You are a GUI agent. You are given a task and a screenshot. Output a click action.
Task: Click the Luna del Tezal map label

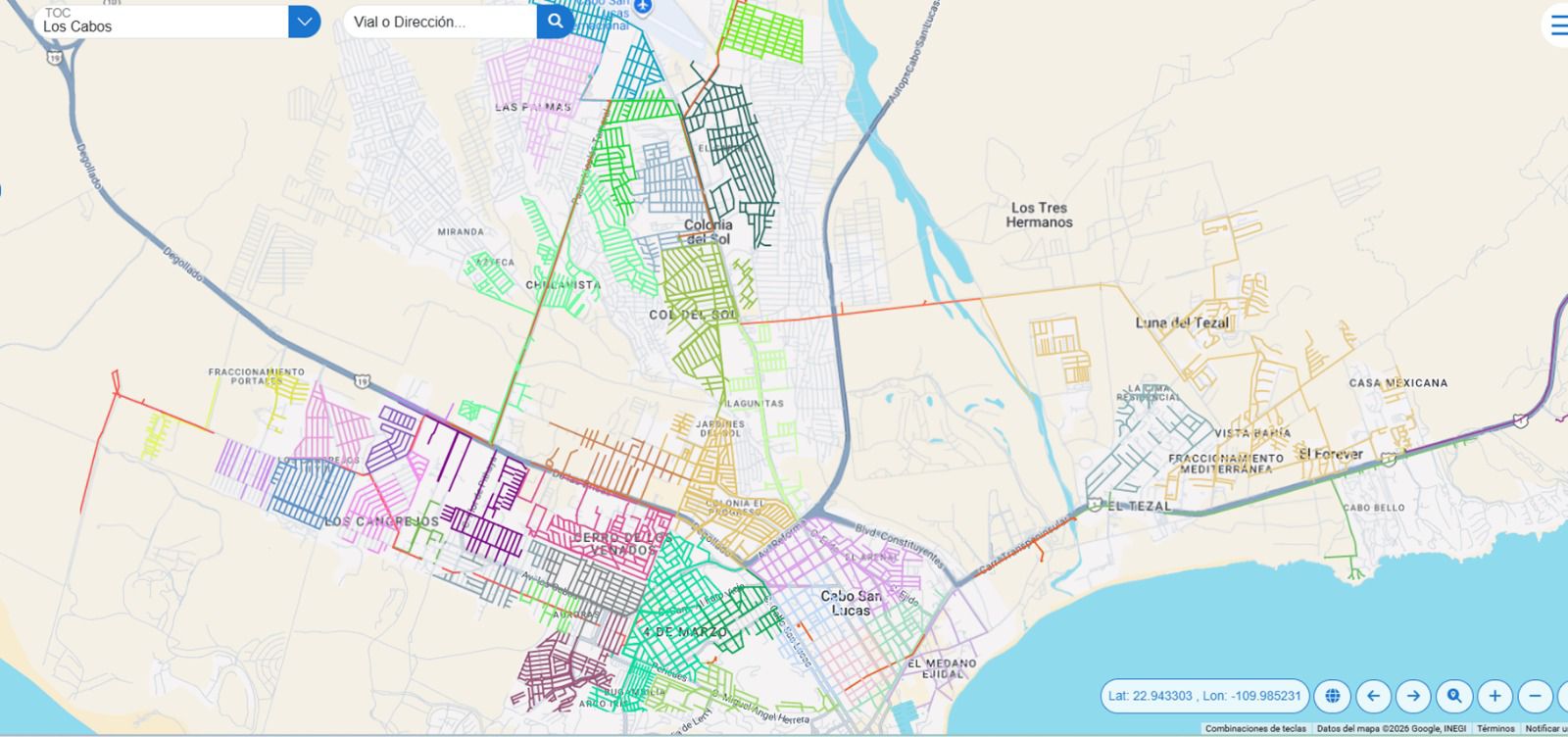pos(1182,322)
